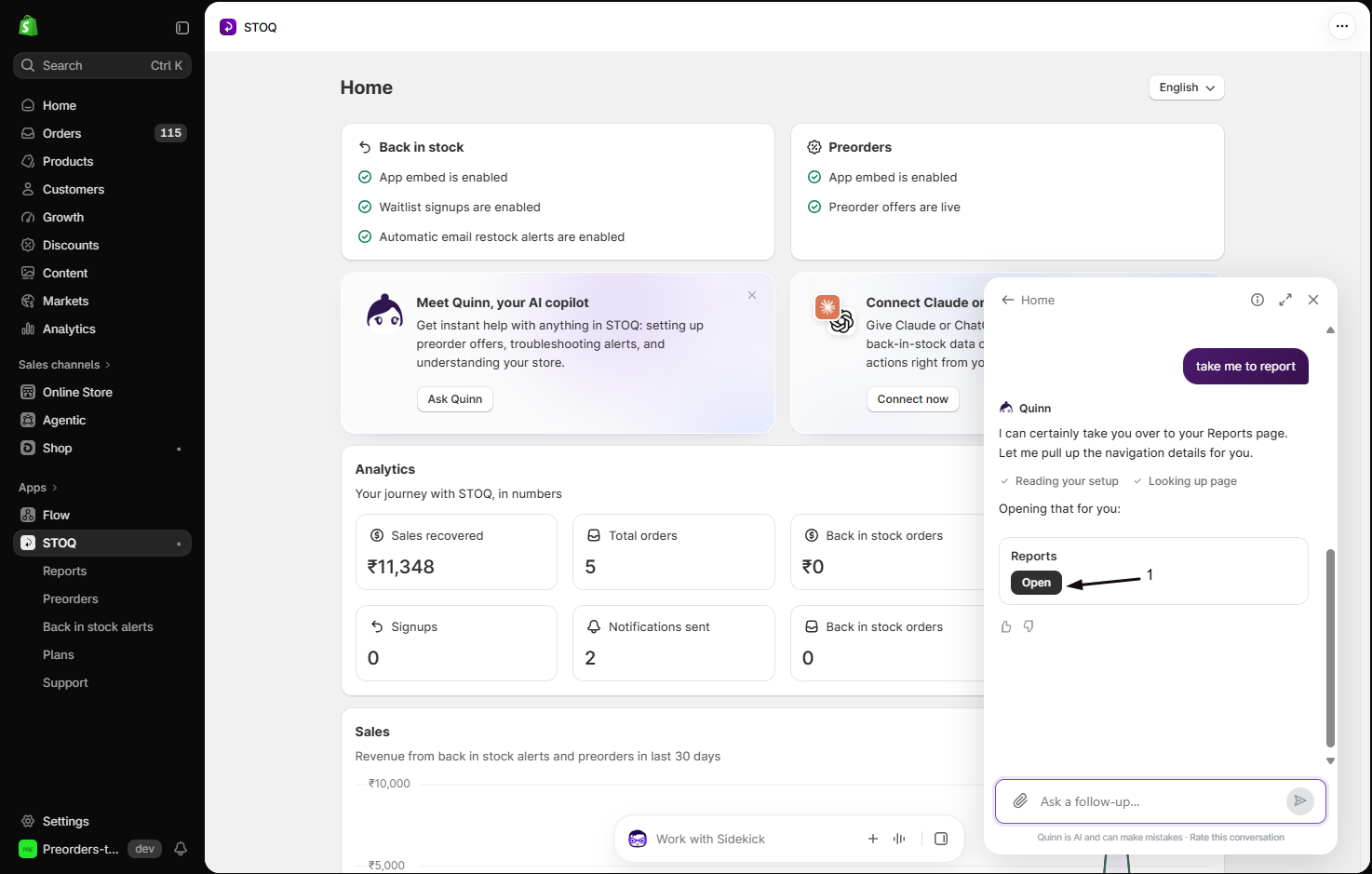Expand the Quinn chat panel to fullscreen
This screenshot has width=1372, height=874.
click(1285, 300)
